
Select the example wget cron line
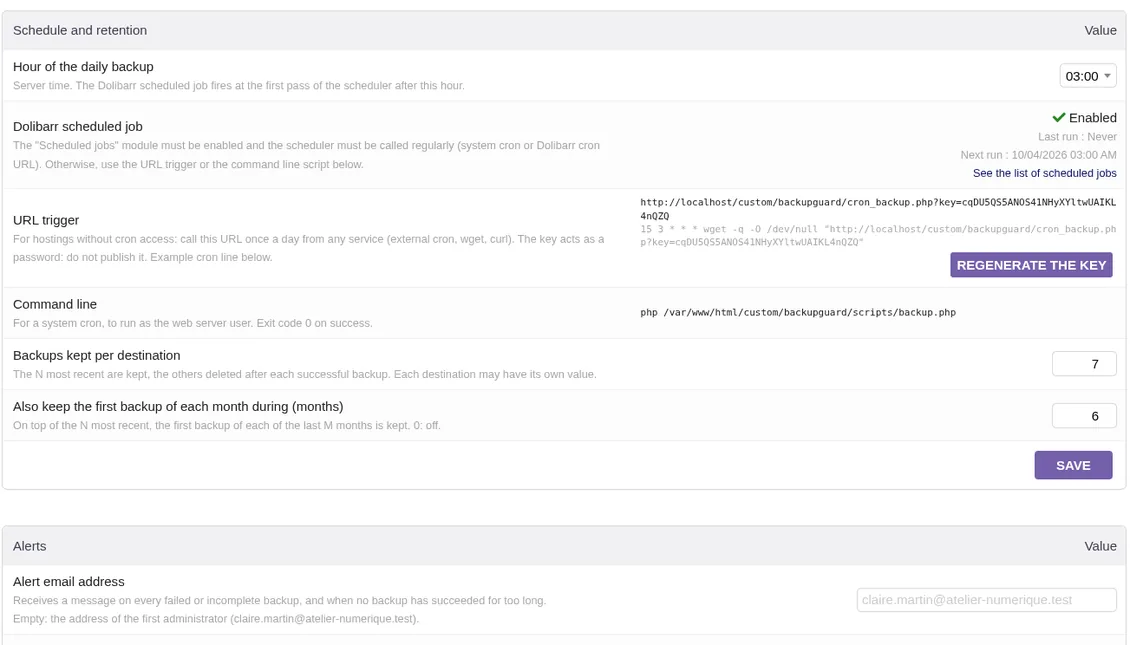[878, 236]
